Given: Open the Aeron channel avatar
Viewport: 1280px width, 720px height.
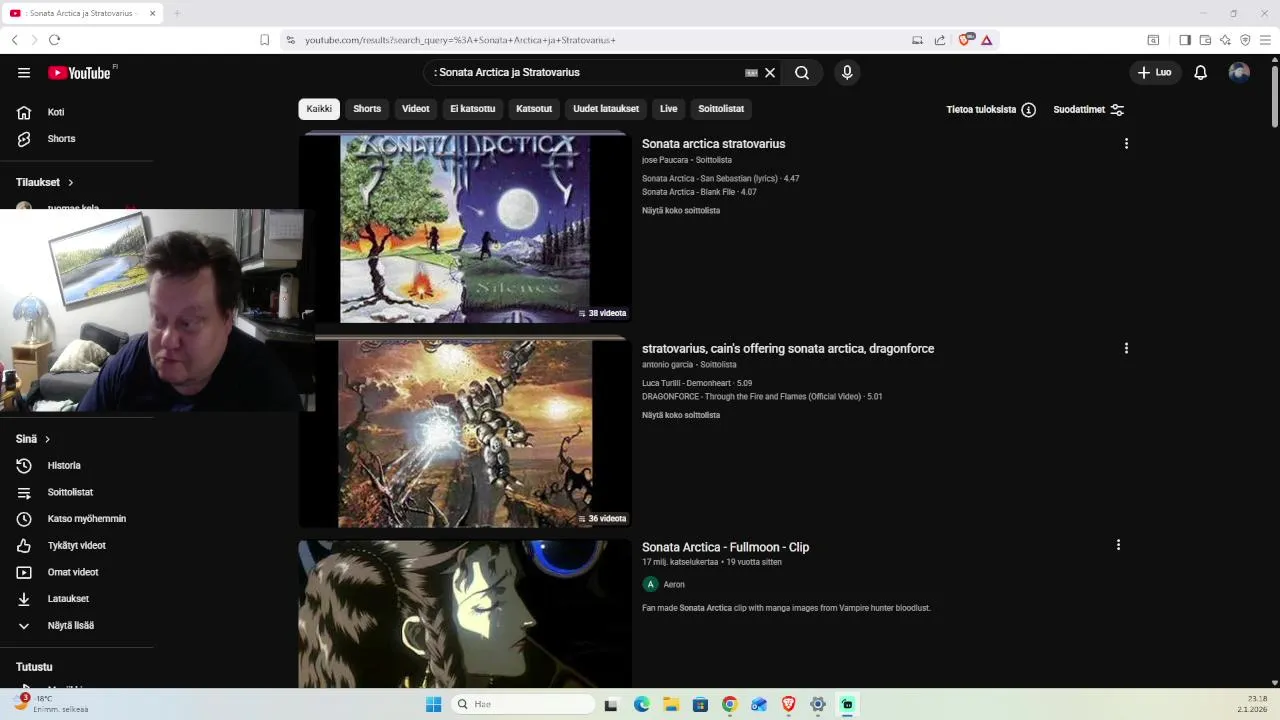Looking at the screenshot, I should (650, 584).
